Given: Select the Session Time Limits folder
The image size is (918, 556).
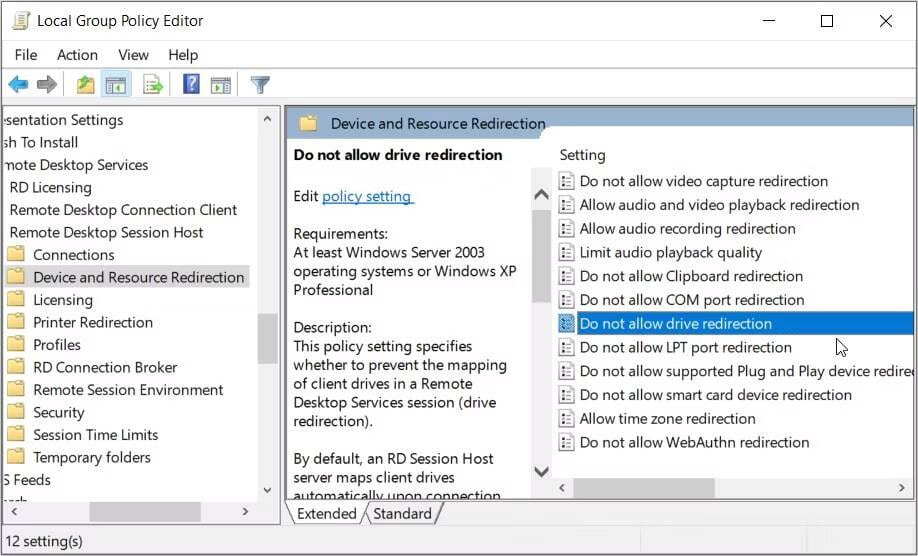Looking at the screenshot, I should coord(95,435).
